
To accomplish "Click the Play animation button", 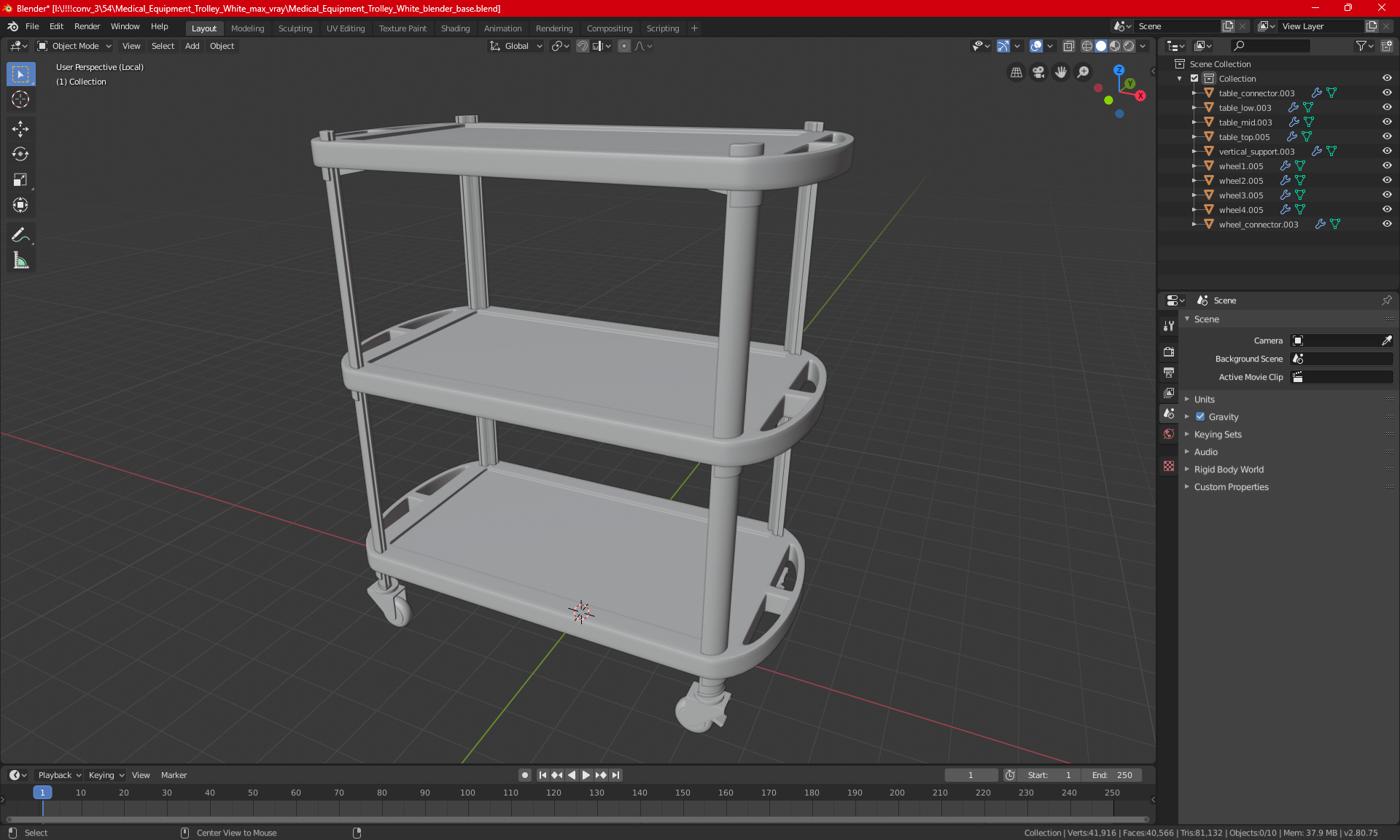I will point(586,775).
